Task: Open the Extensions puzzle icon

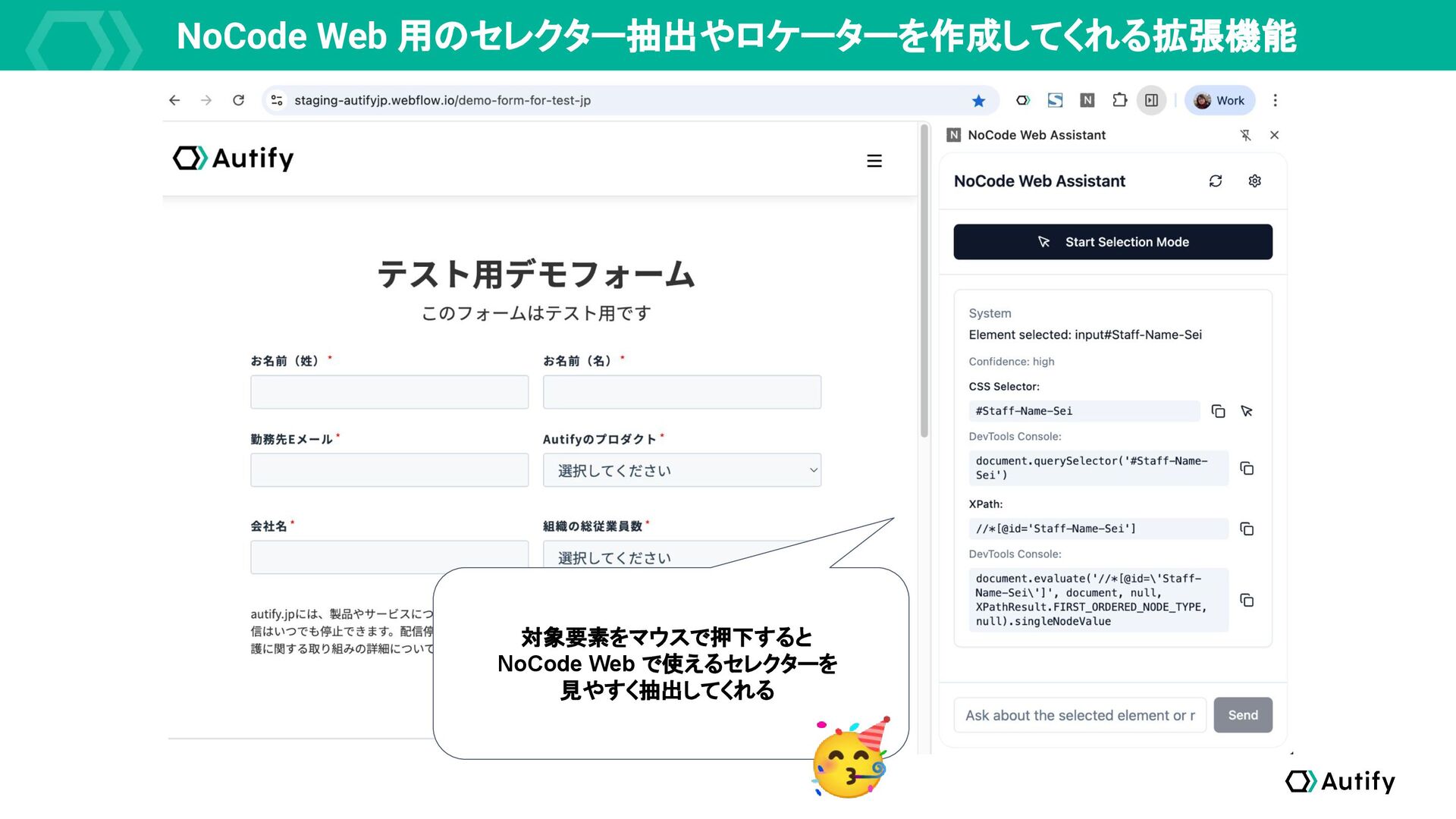Action: [x=1119, y=100]
